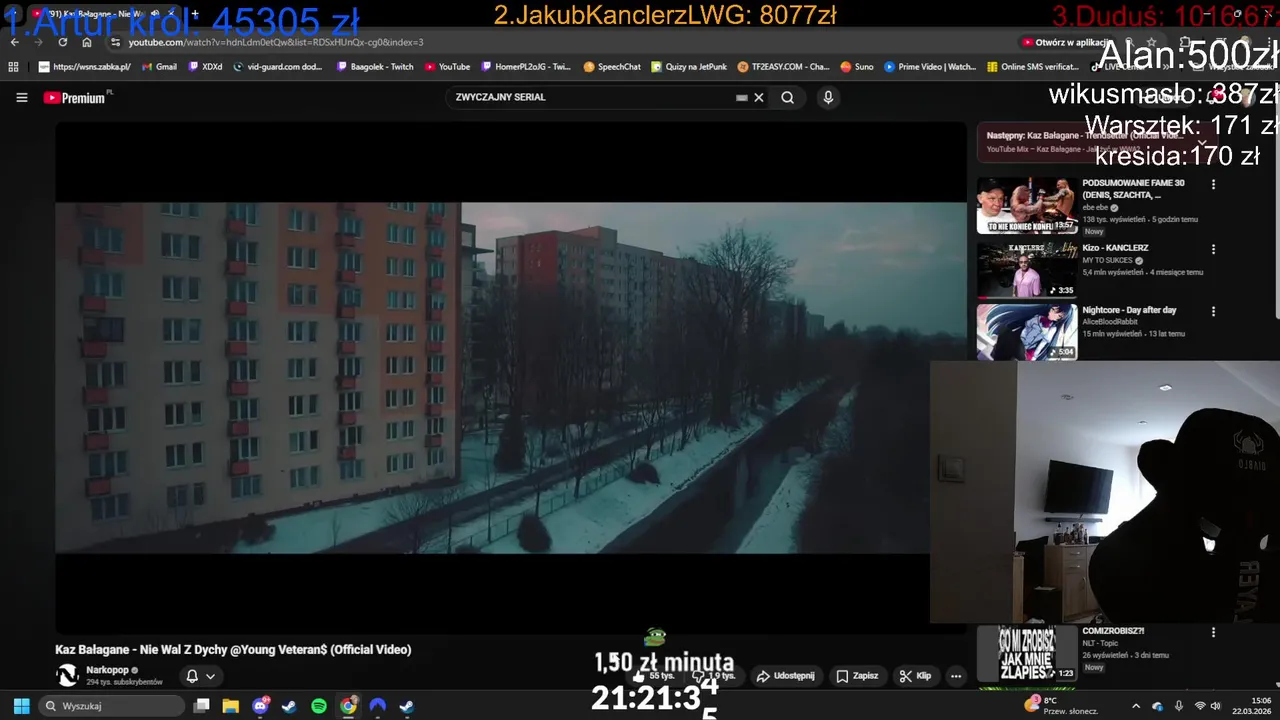1280x720 pixels.
Task: Open Wi-Fi network tray icon
Action: click(1200, 706)
